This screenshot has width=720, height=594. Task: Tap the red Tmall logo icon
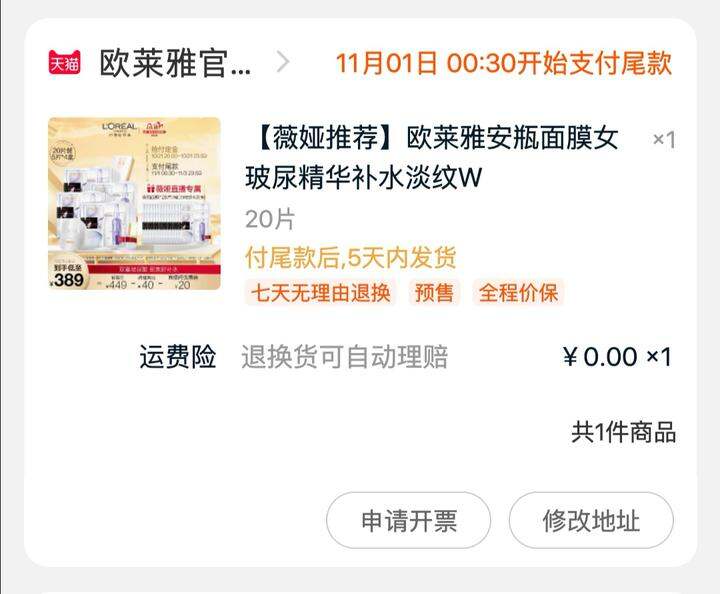click(65, 62)
